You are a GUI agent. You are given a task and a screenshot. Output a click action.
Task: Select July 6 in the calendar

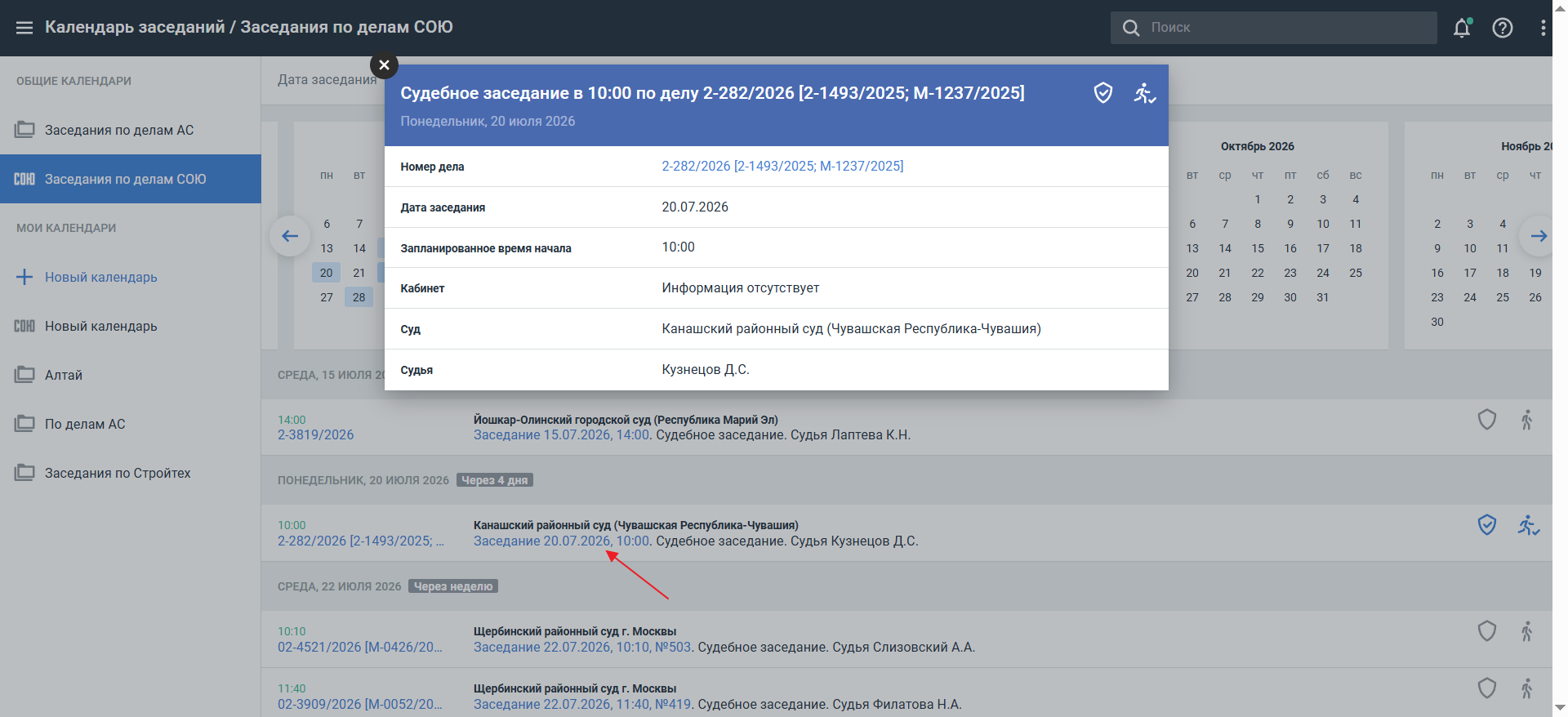[327, 224]
